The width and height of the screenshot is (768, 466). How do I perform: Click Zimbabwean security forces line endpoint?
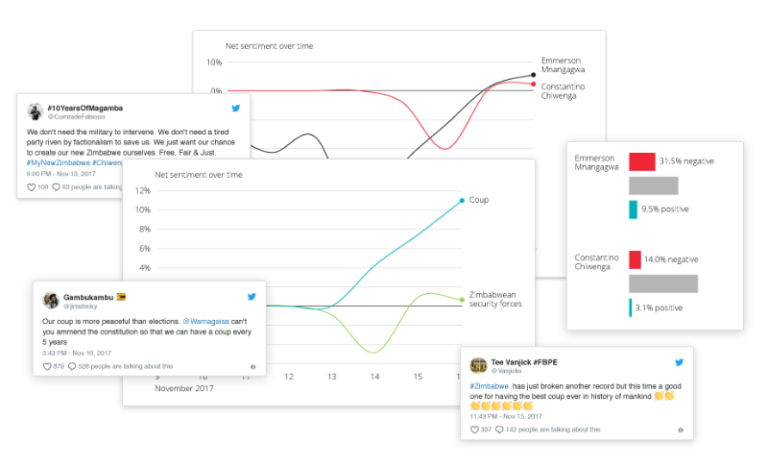[461, 297]
